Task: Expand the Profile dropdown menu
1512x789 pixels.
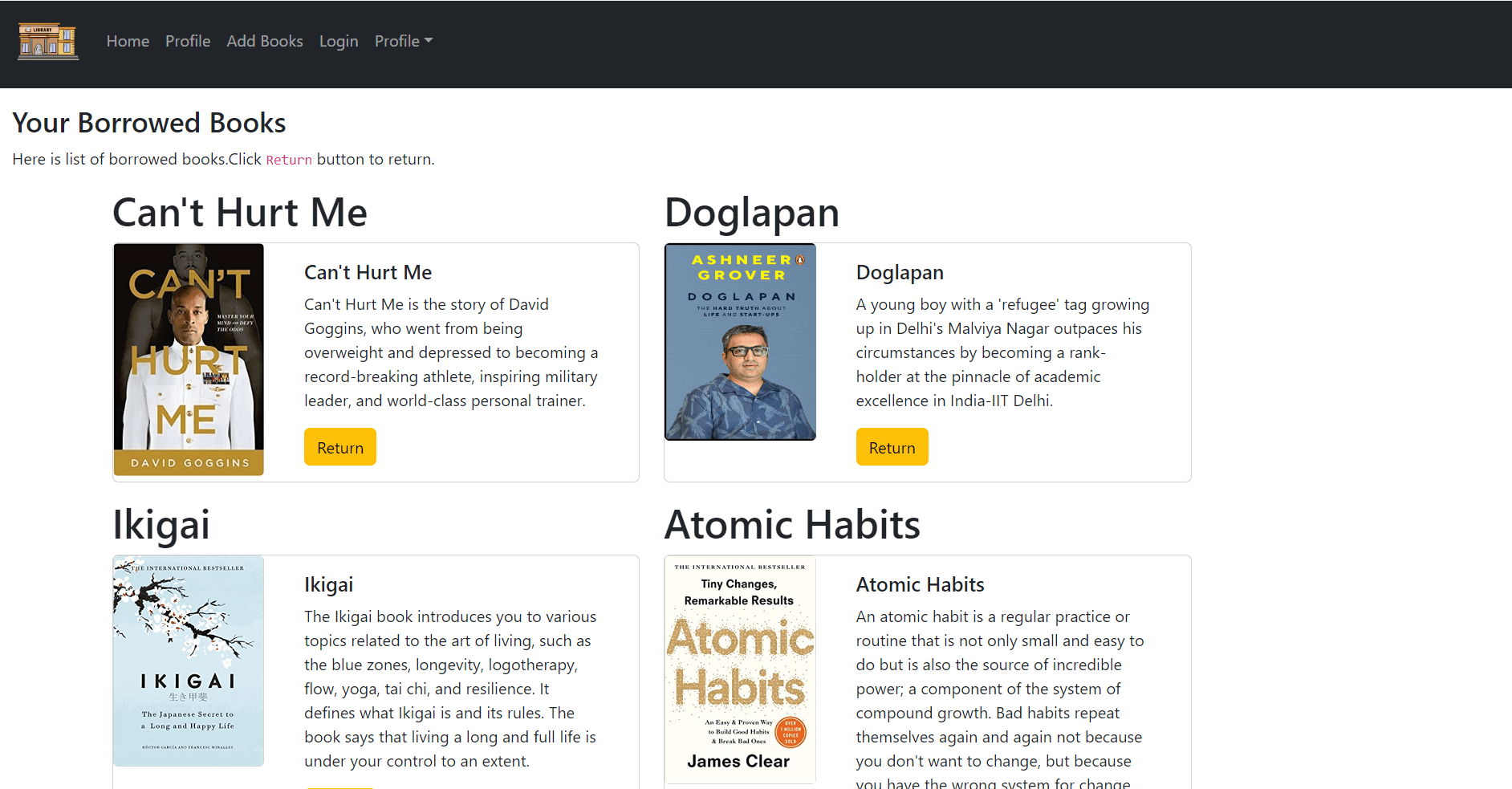Action: click(404, 41)
